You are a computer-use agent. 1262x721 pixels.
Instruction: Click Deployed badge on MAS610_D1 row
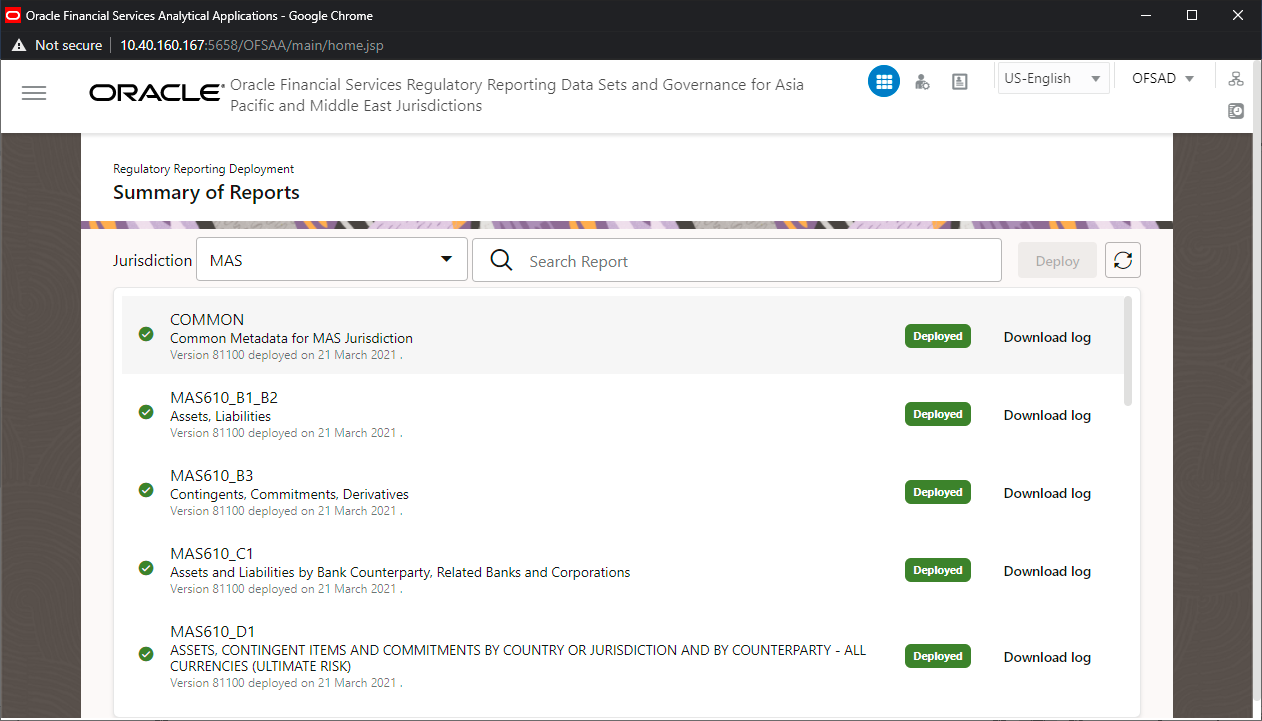[938, 656]
